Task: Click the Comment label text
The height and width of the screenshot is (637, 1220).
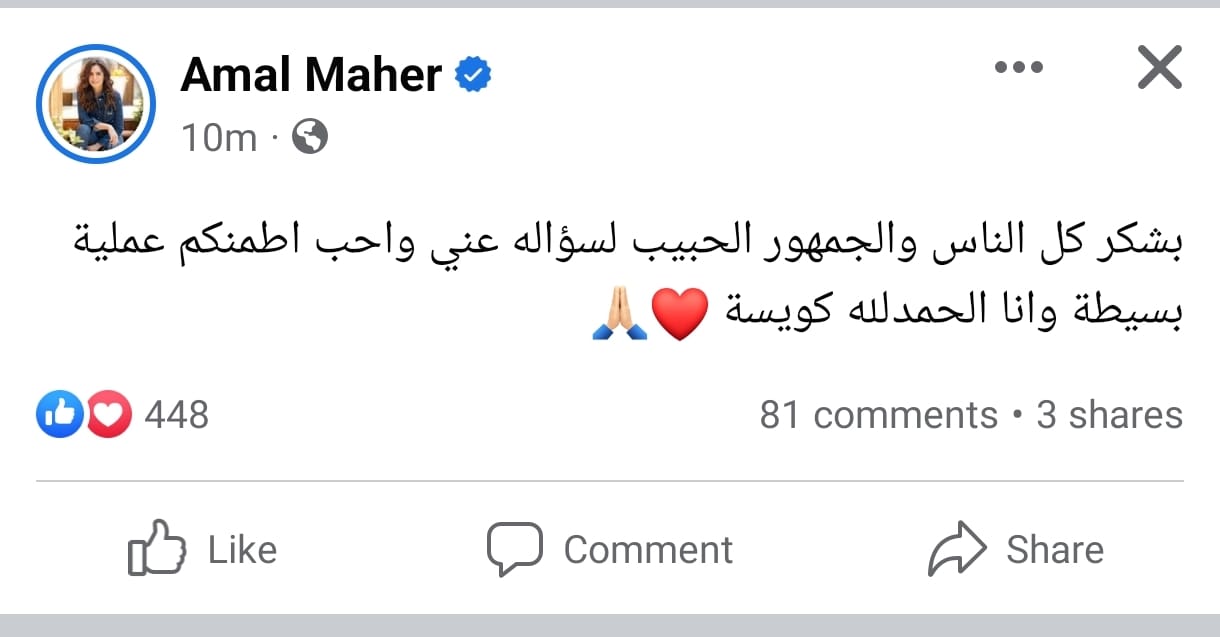Action: [648, 550]
